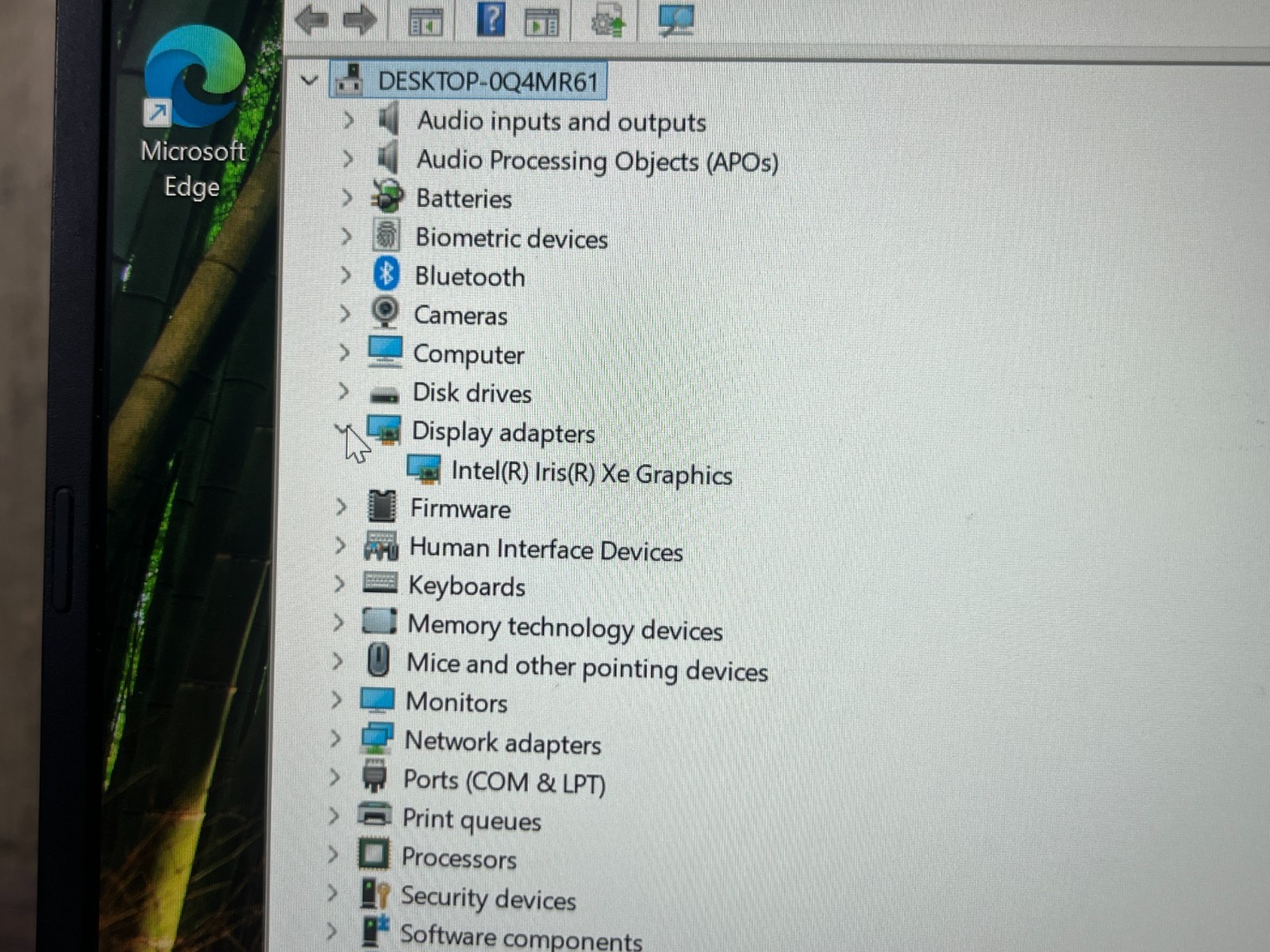Select the "Biometric devices" label
The width and height of the screenshot is (1270, 952).
point(512,238)
